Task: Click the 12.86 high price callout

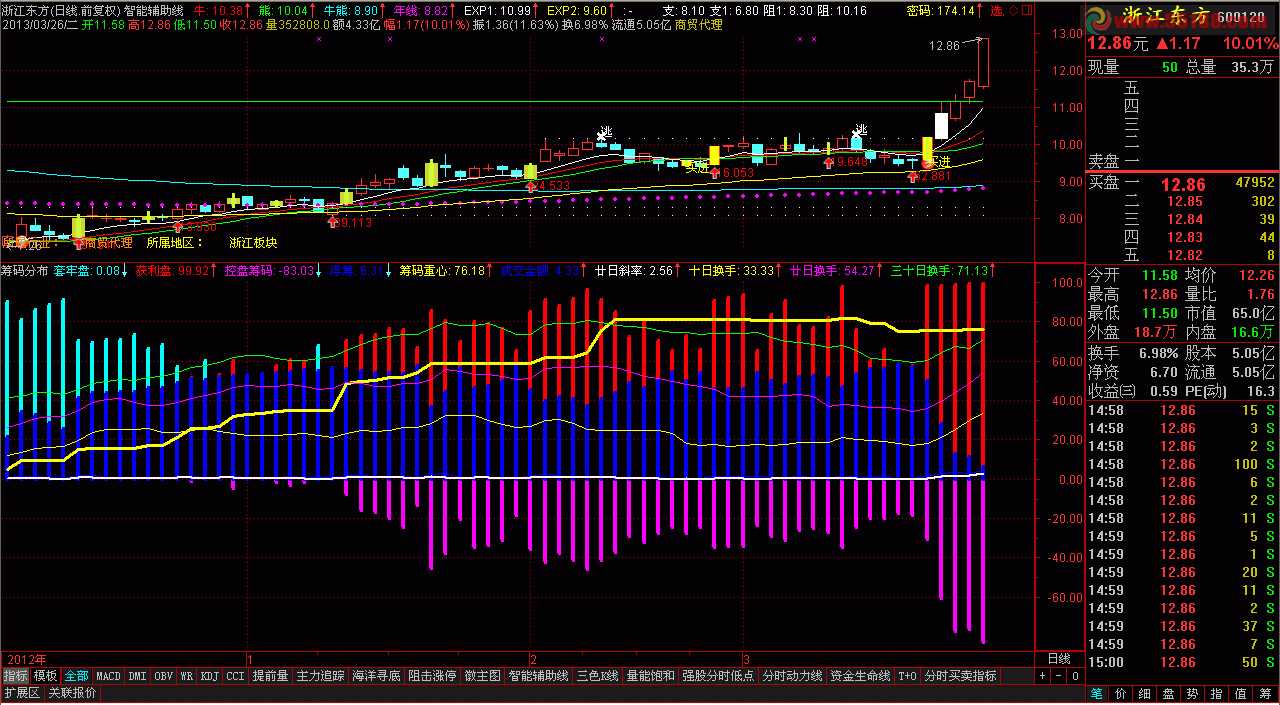Action: tap(944, 45)
